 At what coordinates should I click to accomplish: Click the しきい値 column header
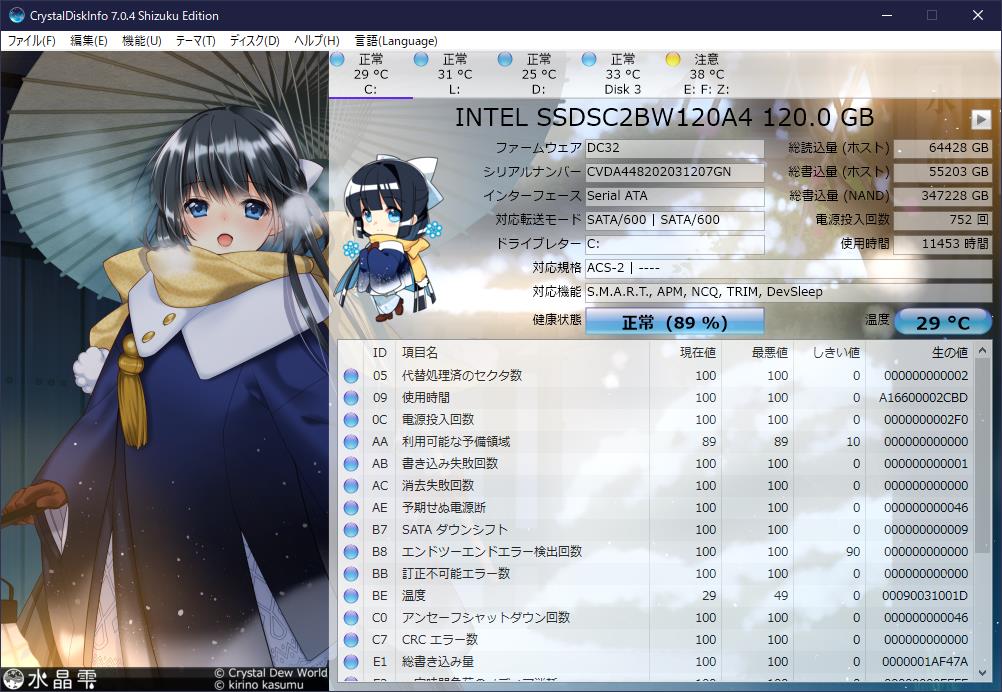[829, 353]
